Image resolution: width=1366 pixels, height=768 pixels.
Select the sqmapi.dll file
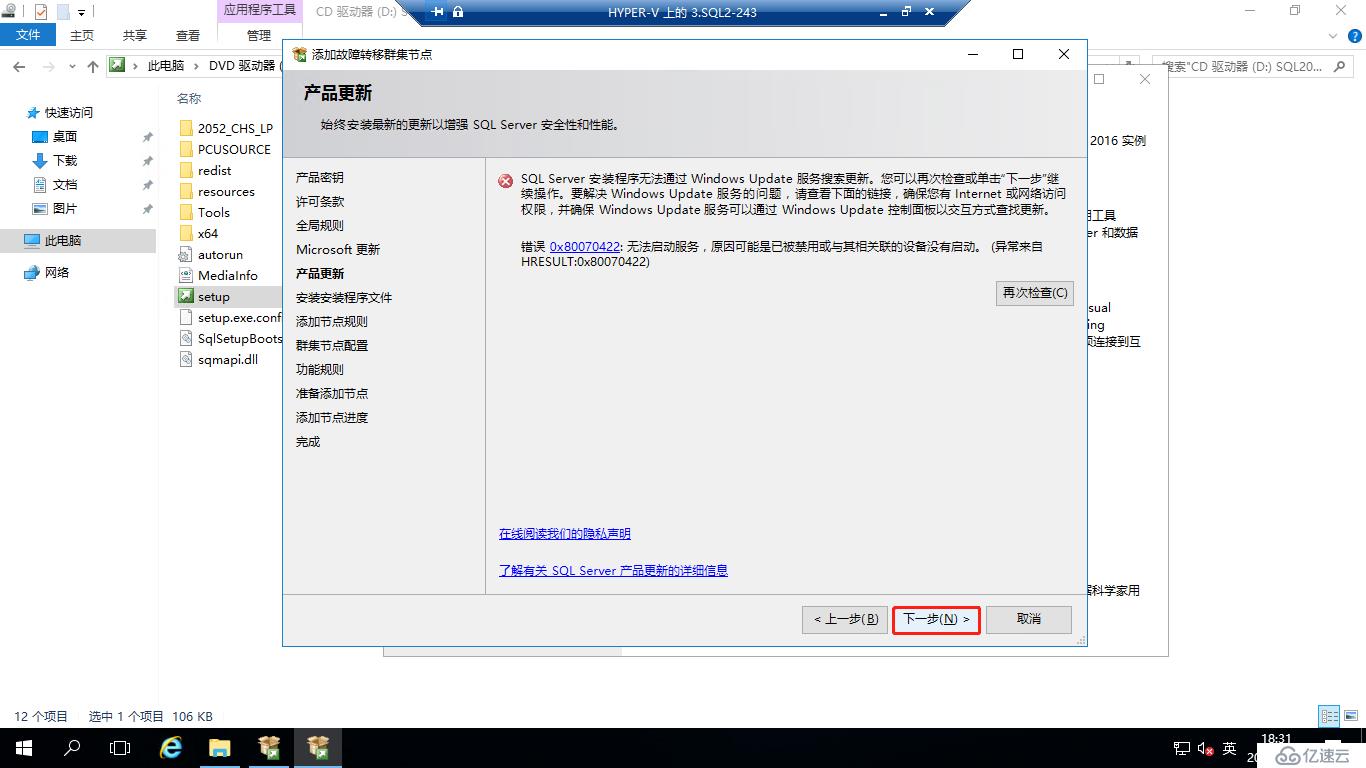tap(227, 359)
